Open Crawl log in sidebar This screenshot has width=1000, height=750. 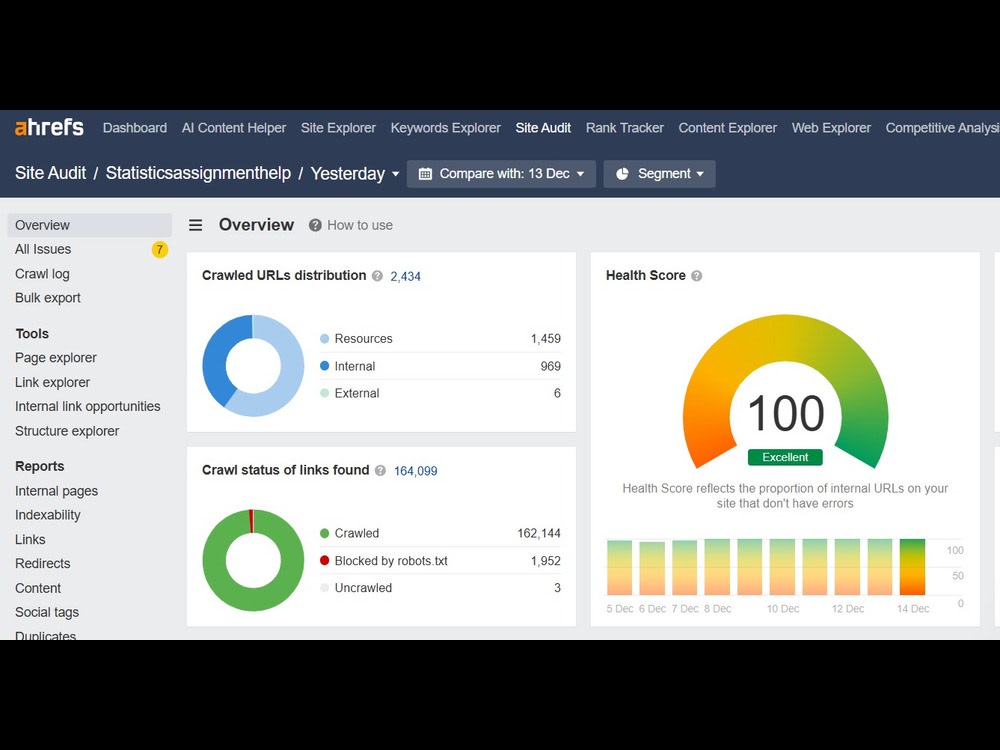[x=42, y=274]
